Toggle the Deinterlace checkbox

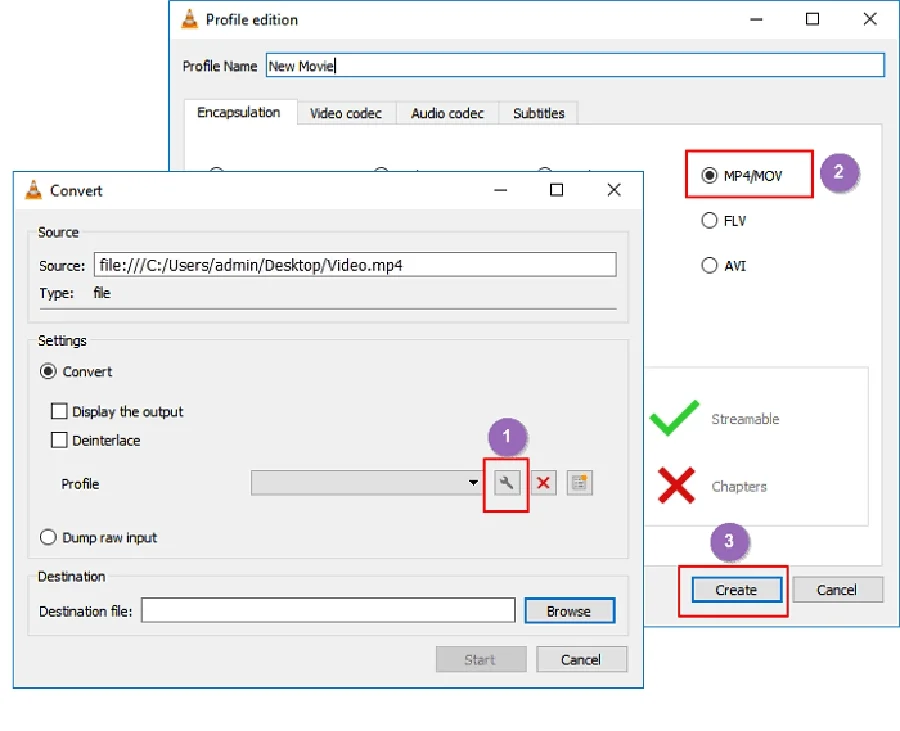[59, 441]
